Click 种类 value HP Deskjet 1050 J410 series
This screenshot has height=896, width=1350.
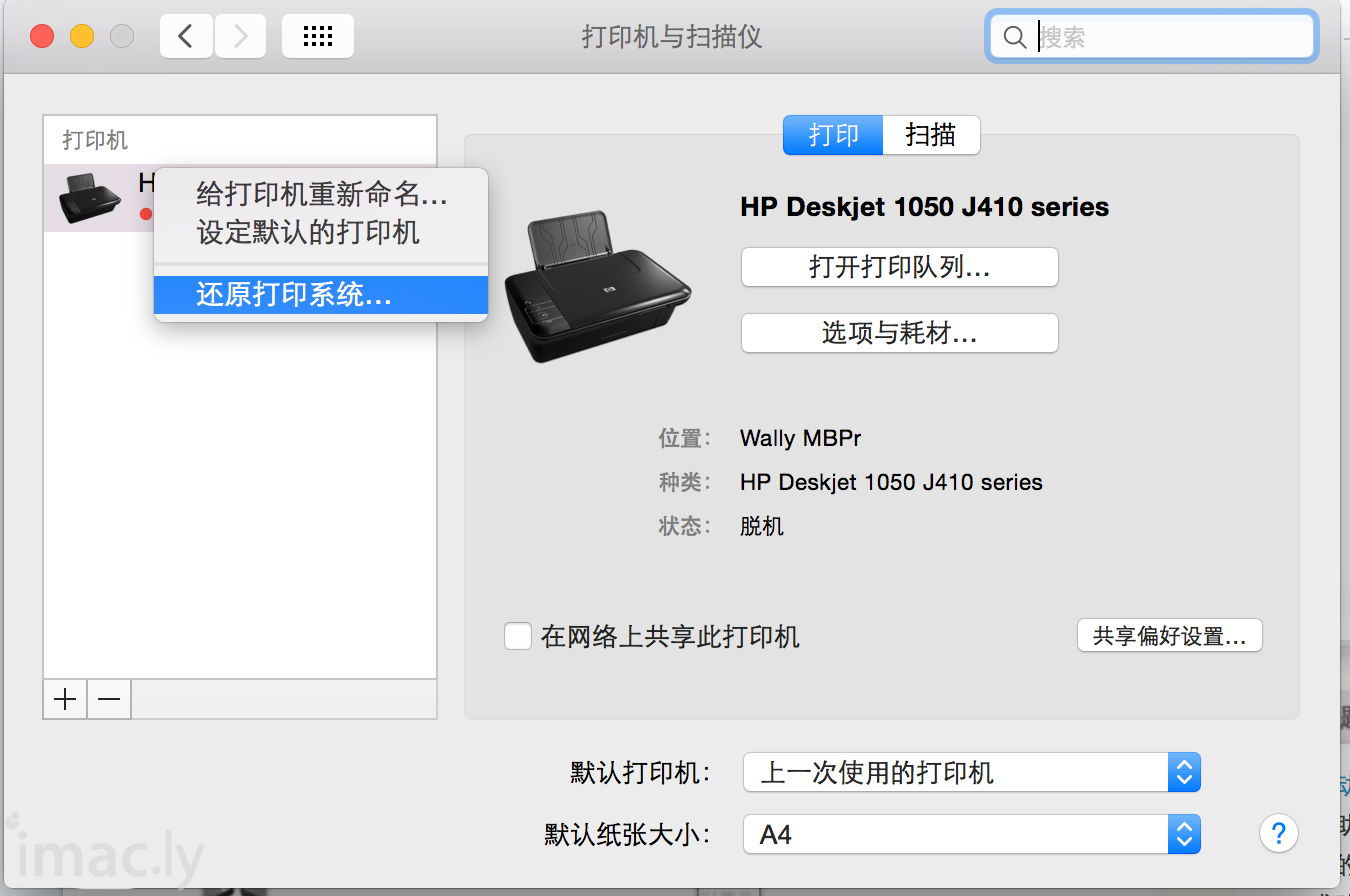(x=891, y=482)
